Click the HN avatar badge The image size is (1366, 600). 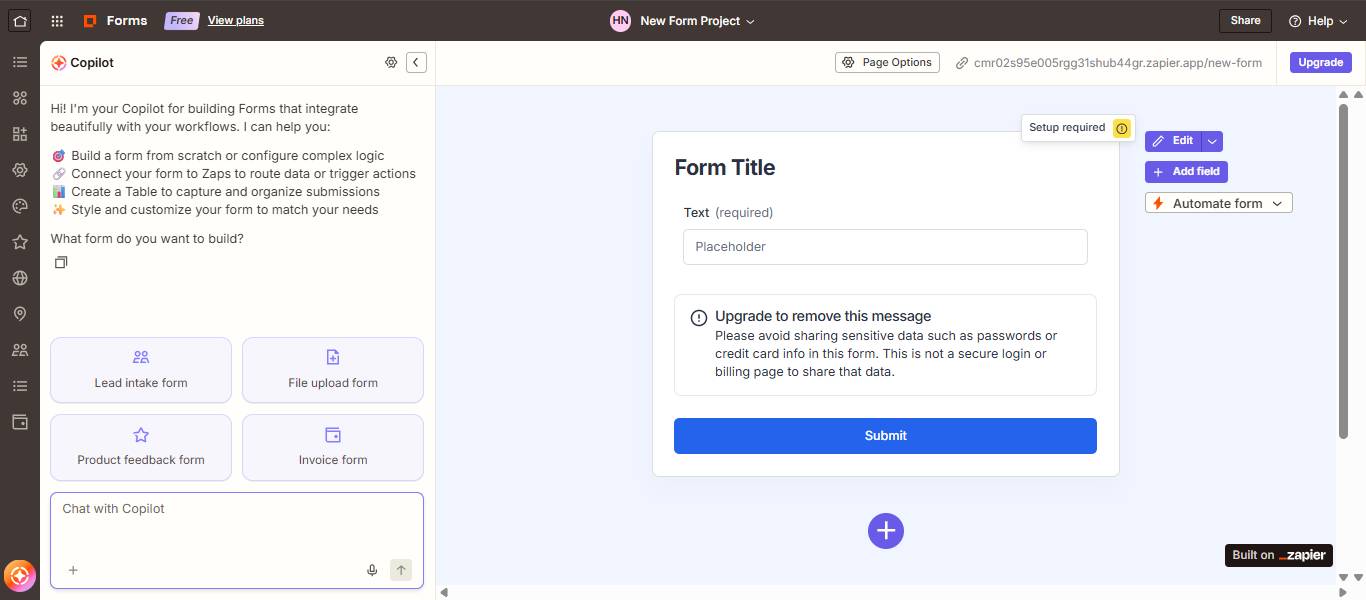point(621,20)
